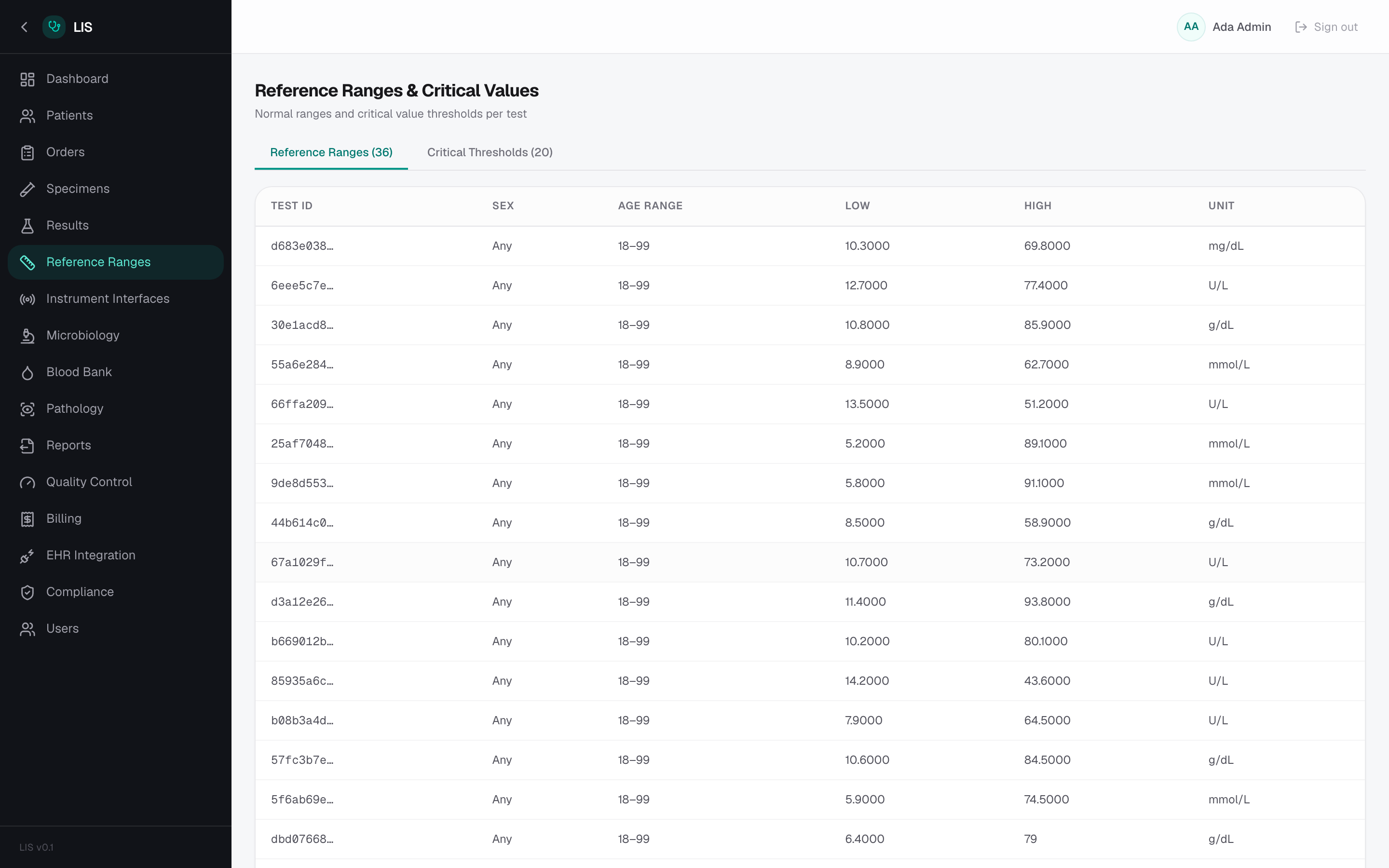Click low value 8.9000
The image size is (1389, 868).
pos(864,365)
